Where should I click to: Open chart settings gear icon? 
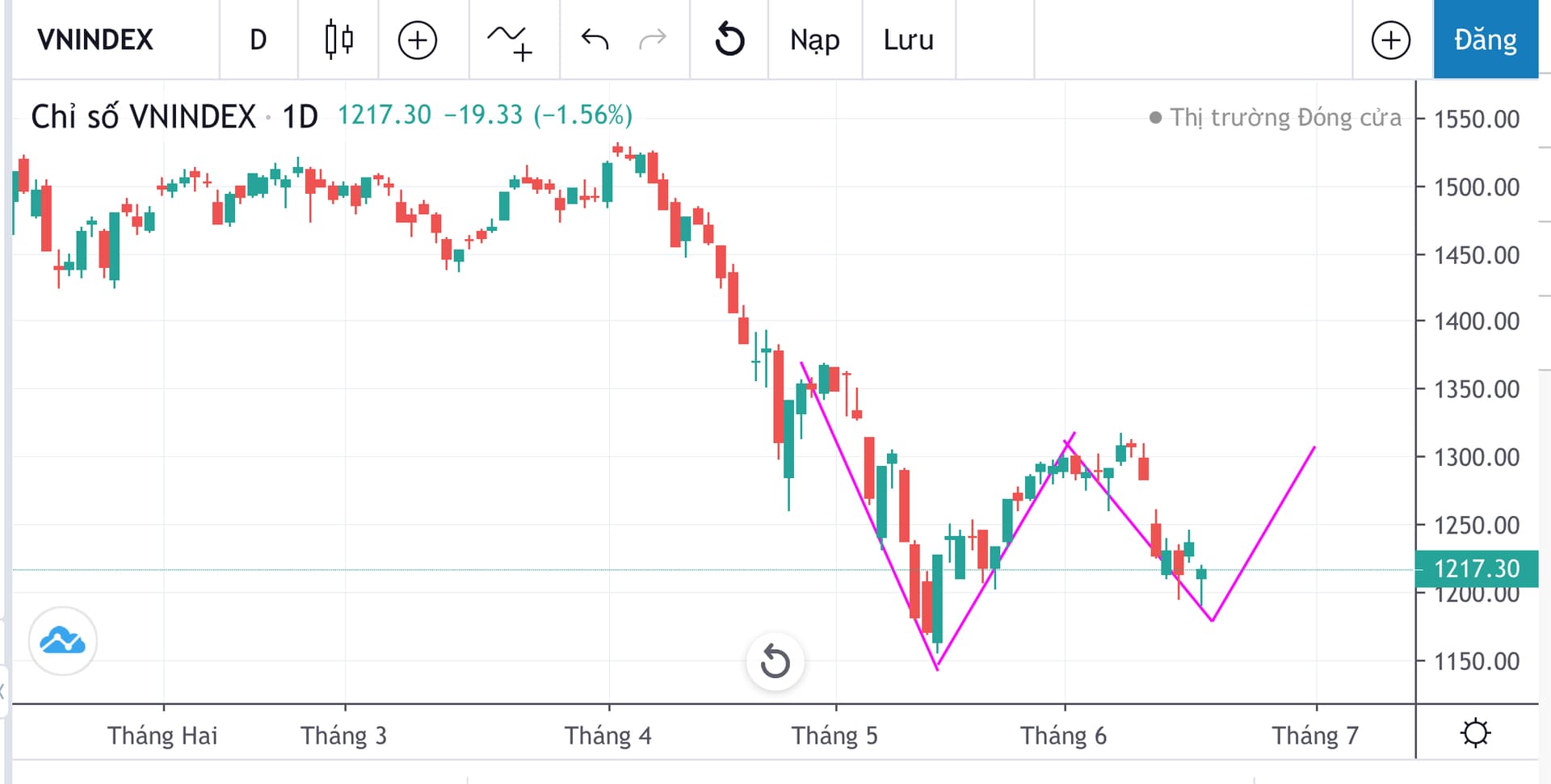1475,733
